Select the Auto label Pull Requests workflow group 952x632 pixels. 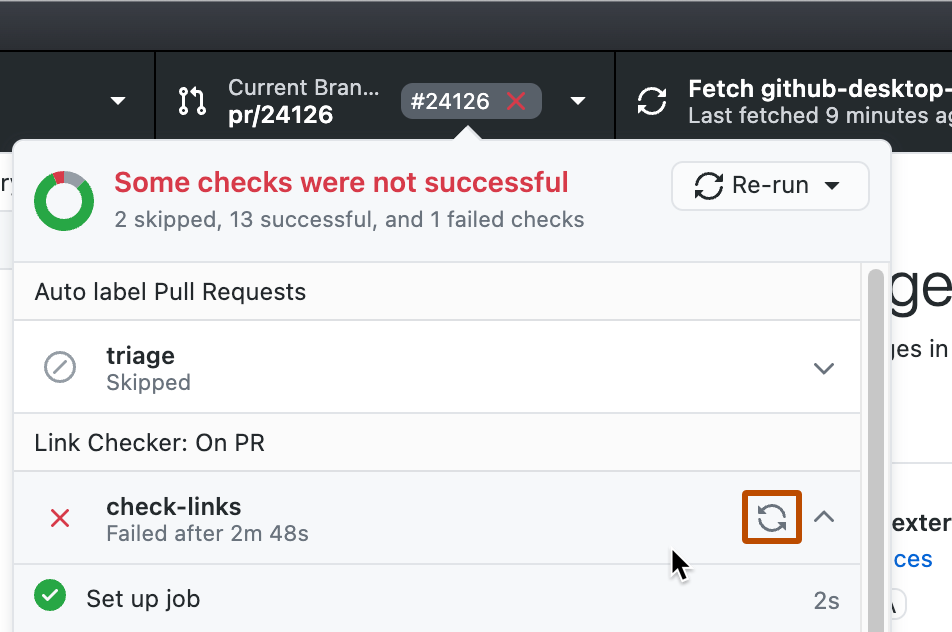point(170,291)
